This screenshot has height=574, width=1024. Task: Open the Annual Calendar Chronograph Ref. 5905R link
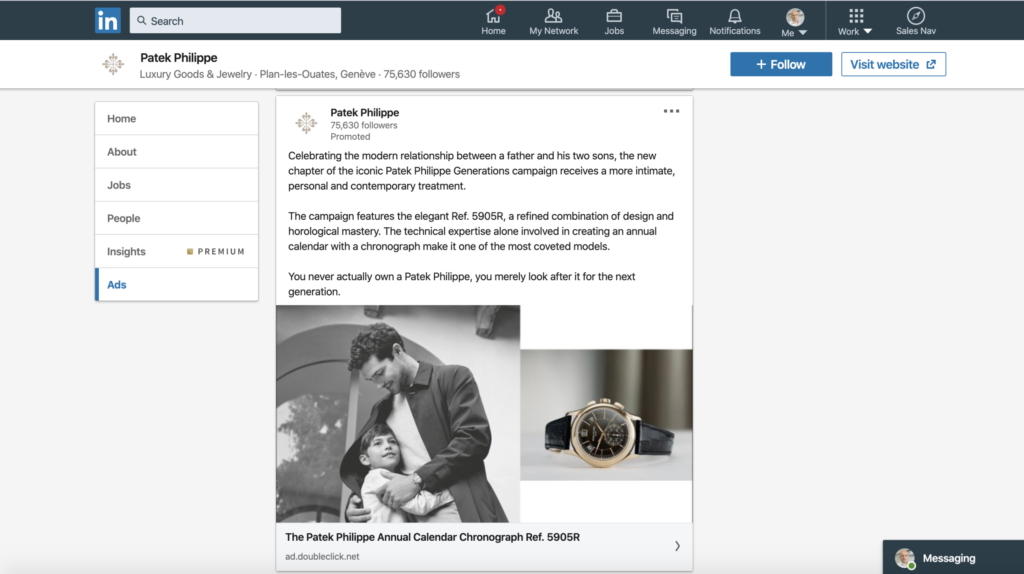tap(432, 537)
